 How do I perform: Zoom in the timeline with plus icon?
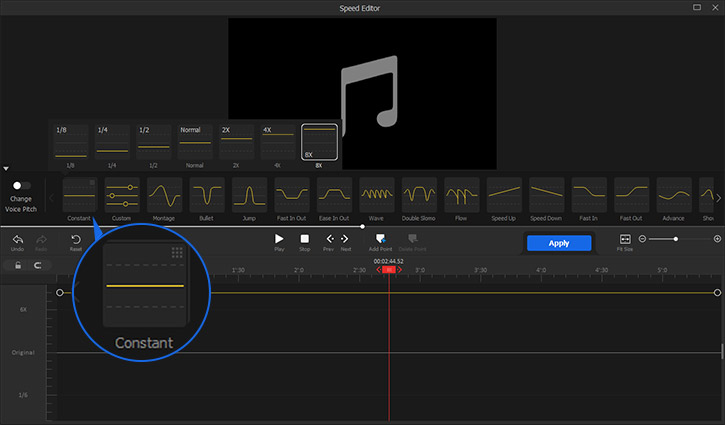tap(717, 239)
